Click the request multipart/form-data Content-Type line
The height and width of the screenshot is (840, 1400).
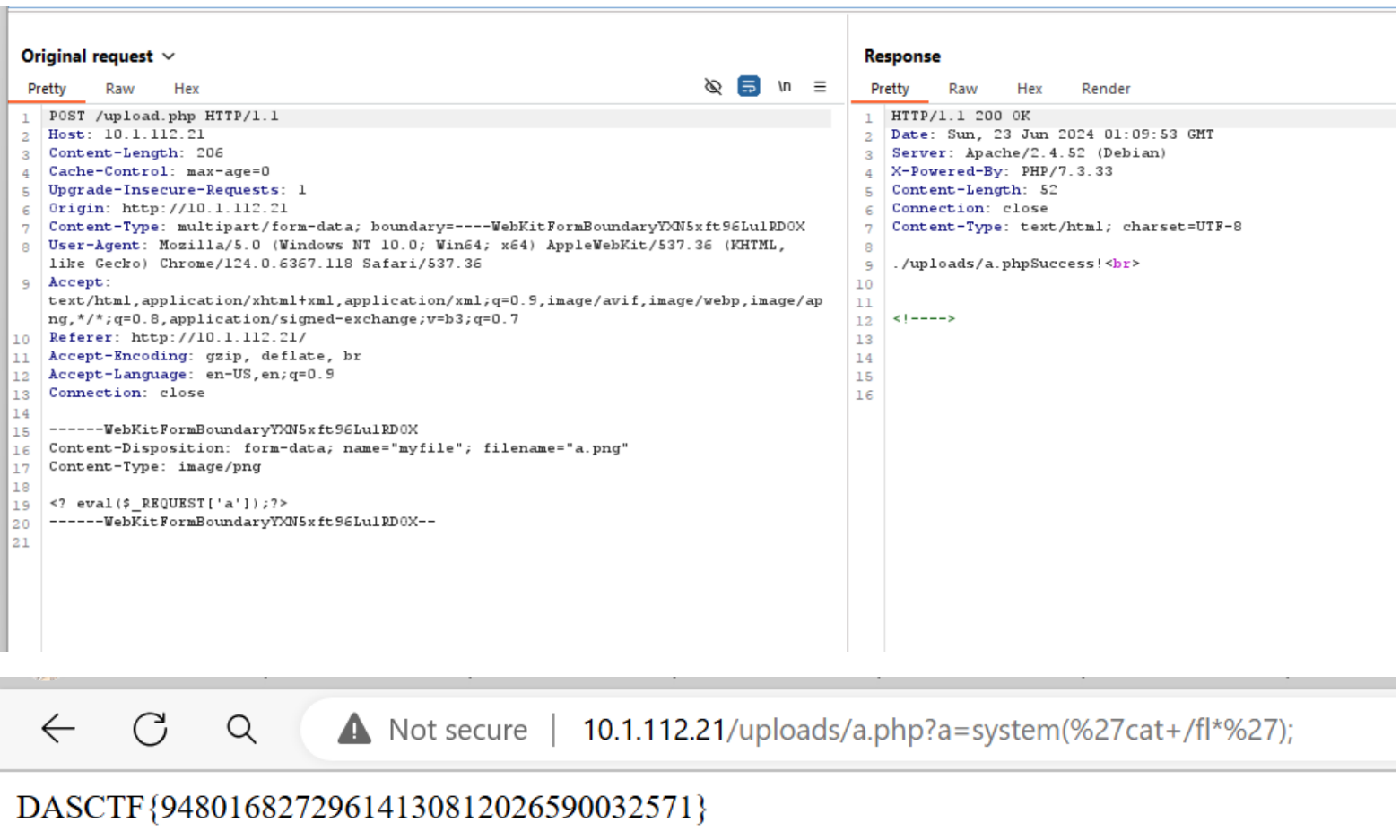427,227
